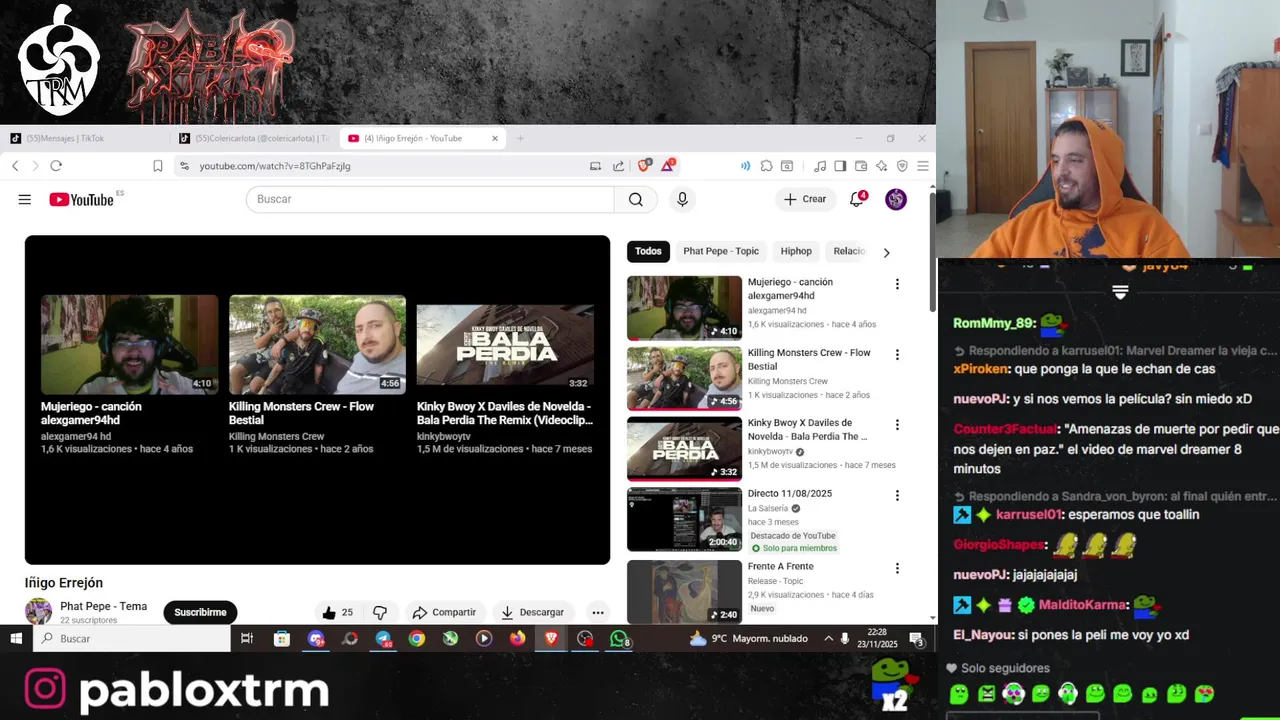Open more actions menu below the video
The width and height of the screenshot is (1280, 720).
597,612
